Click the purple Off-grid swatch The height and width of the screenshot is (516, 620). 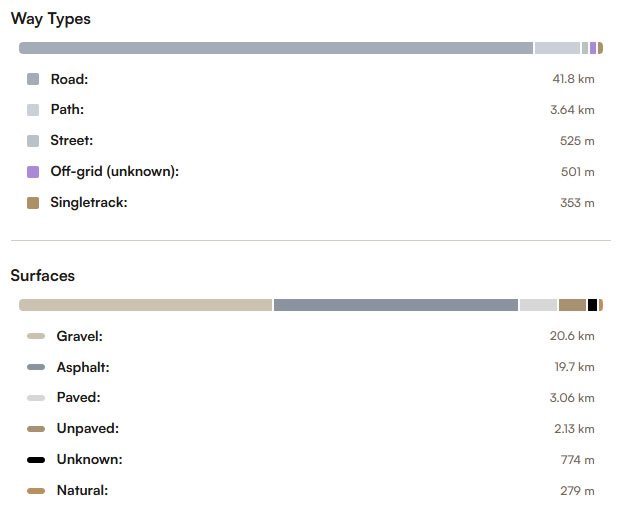(x=33, y=172)
